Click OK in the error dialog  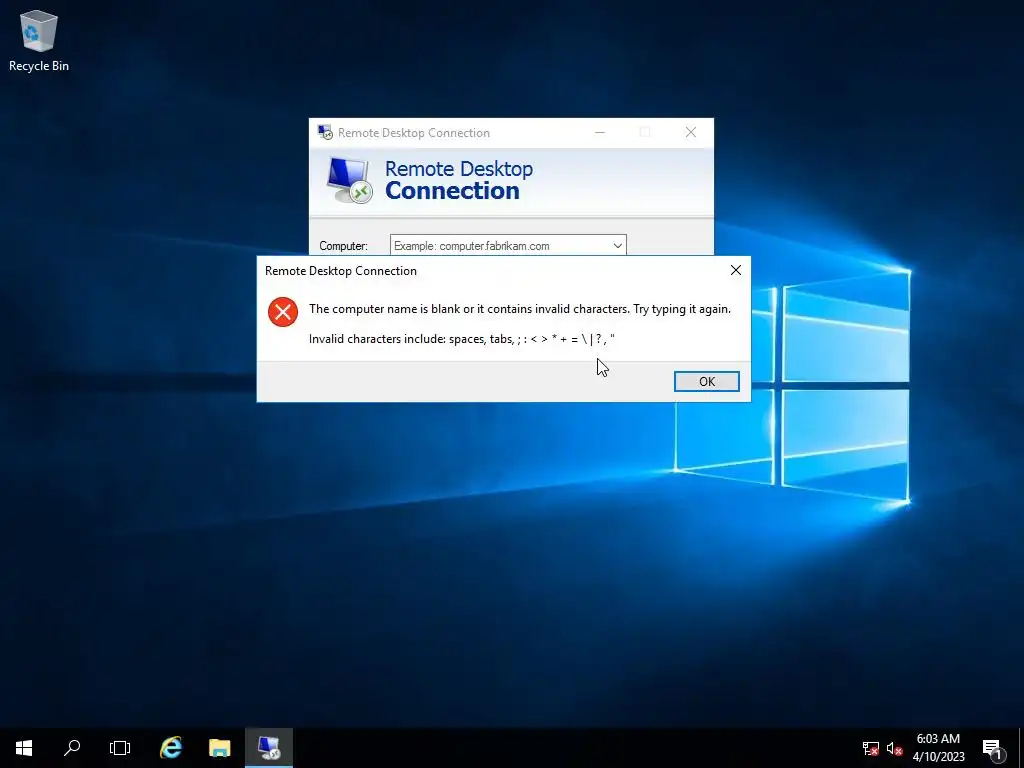pyautogui.click(x=707, y=381)
